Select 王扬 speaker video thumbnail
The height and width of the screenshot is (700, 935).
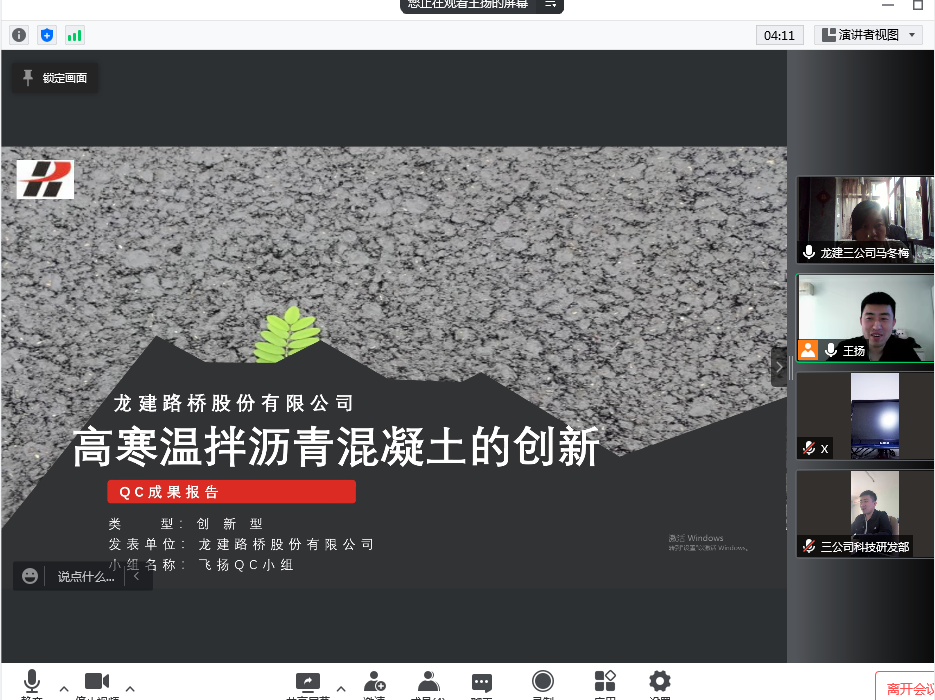(865, 318)
